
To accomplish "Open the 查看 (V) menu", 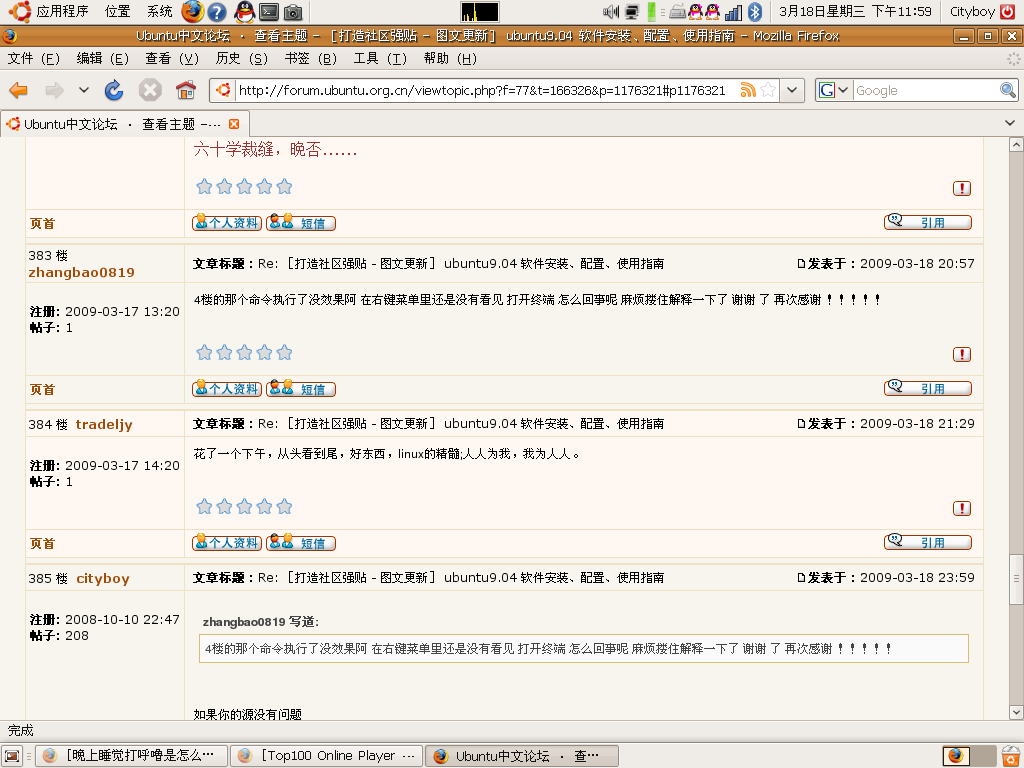I will click(x=172, y=59).
